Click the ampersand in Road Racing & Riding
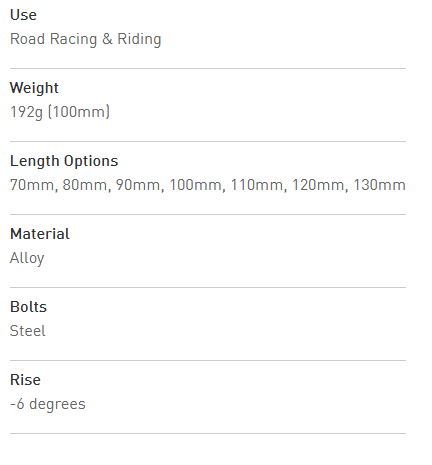 click(107, 39)
